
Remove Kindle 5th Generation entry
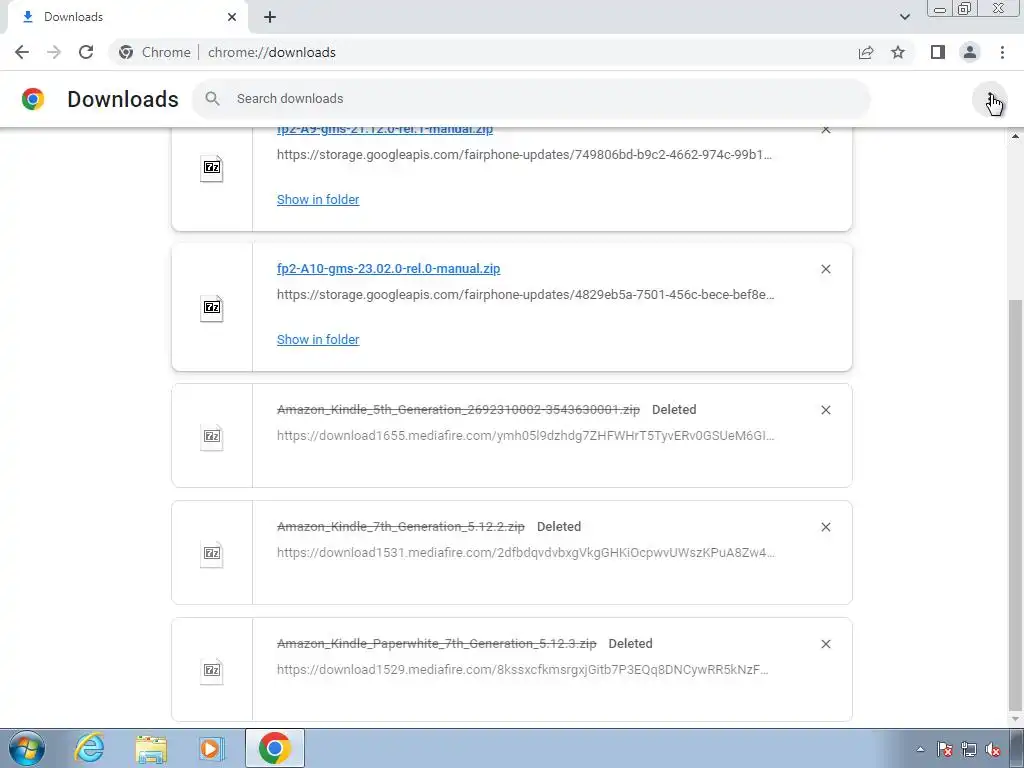pyautogui.click(x=826, y=410)
